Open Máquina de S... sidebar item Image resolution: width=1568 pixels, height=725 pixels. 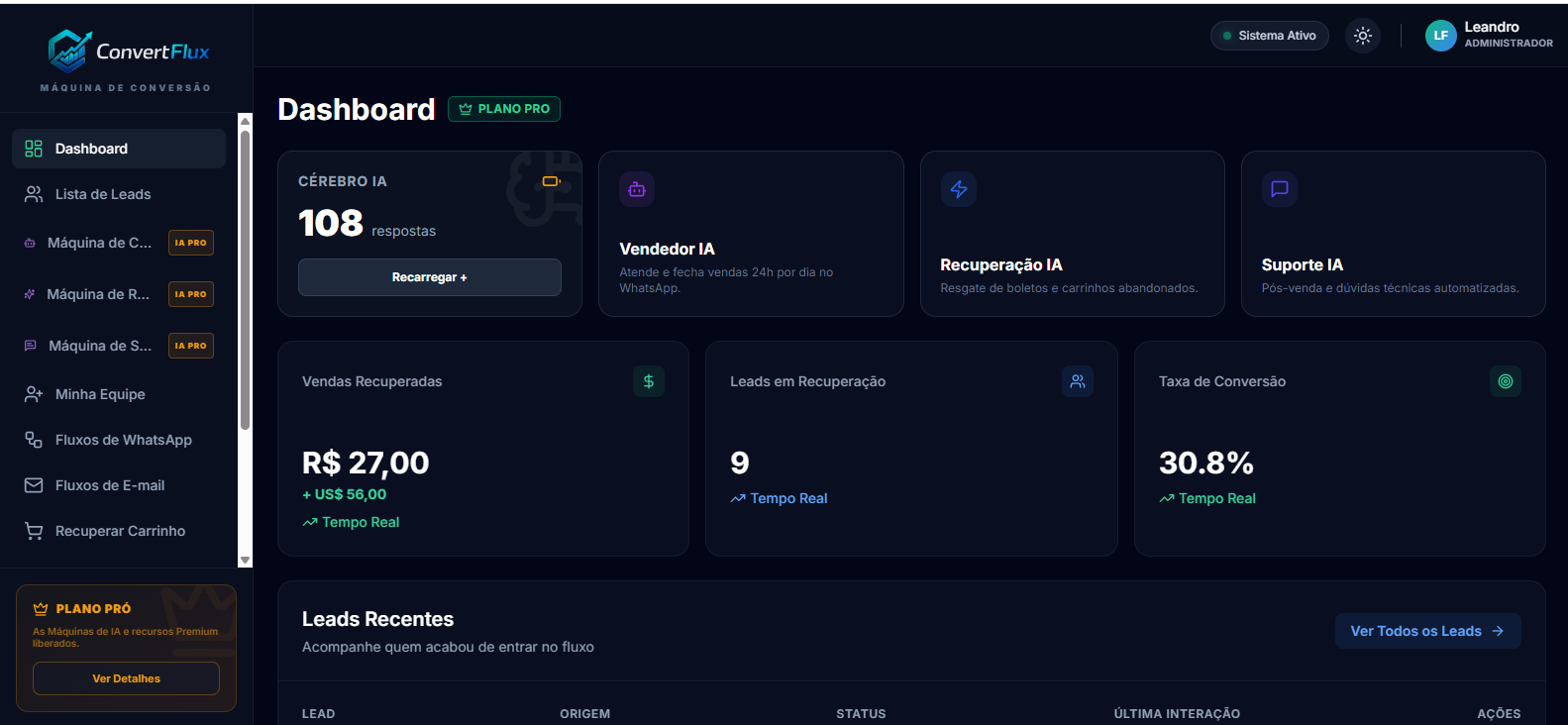[119, 346]
